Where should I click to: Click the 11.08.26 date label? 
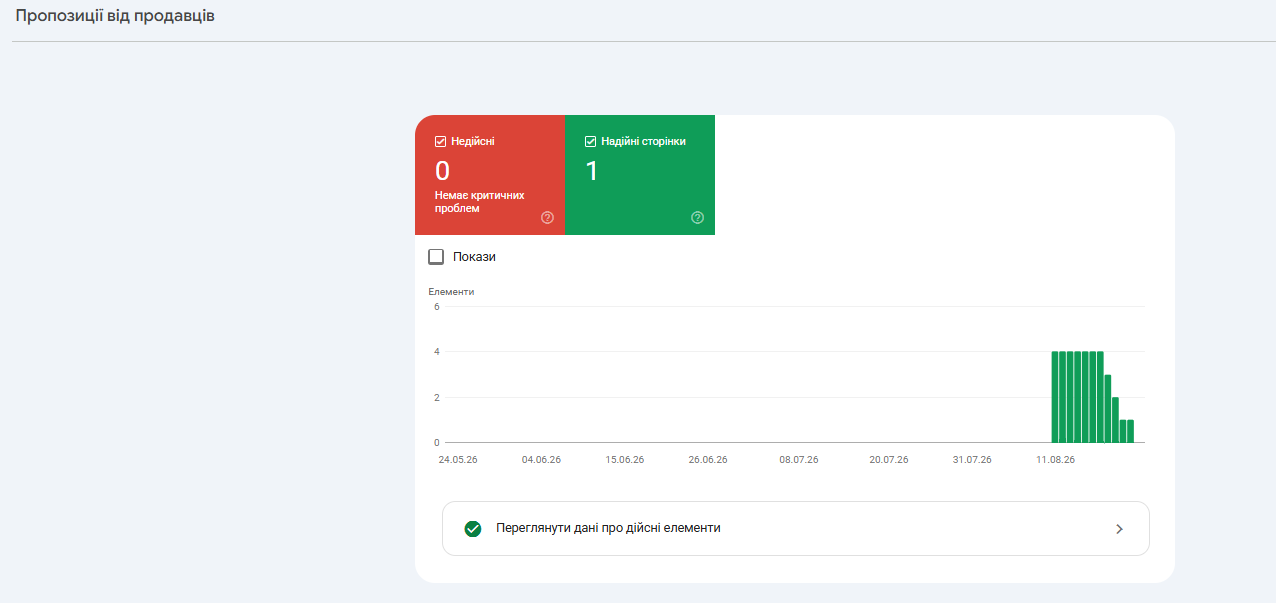pyautogui.click(x=1055, y=460)
